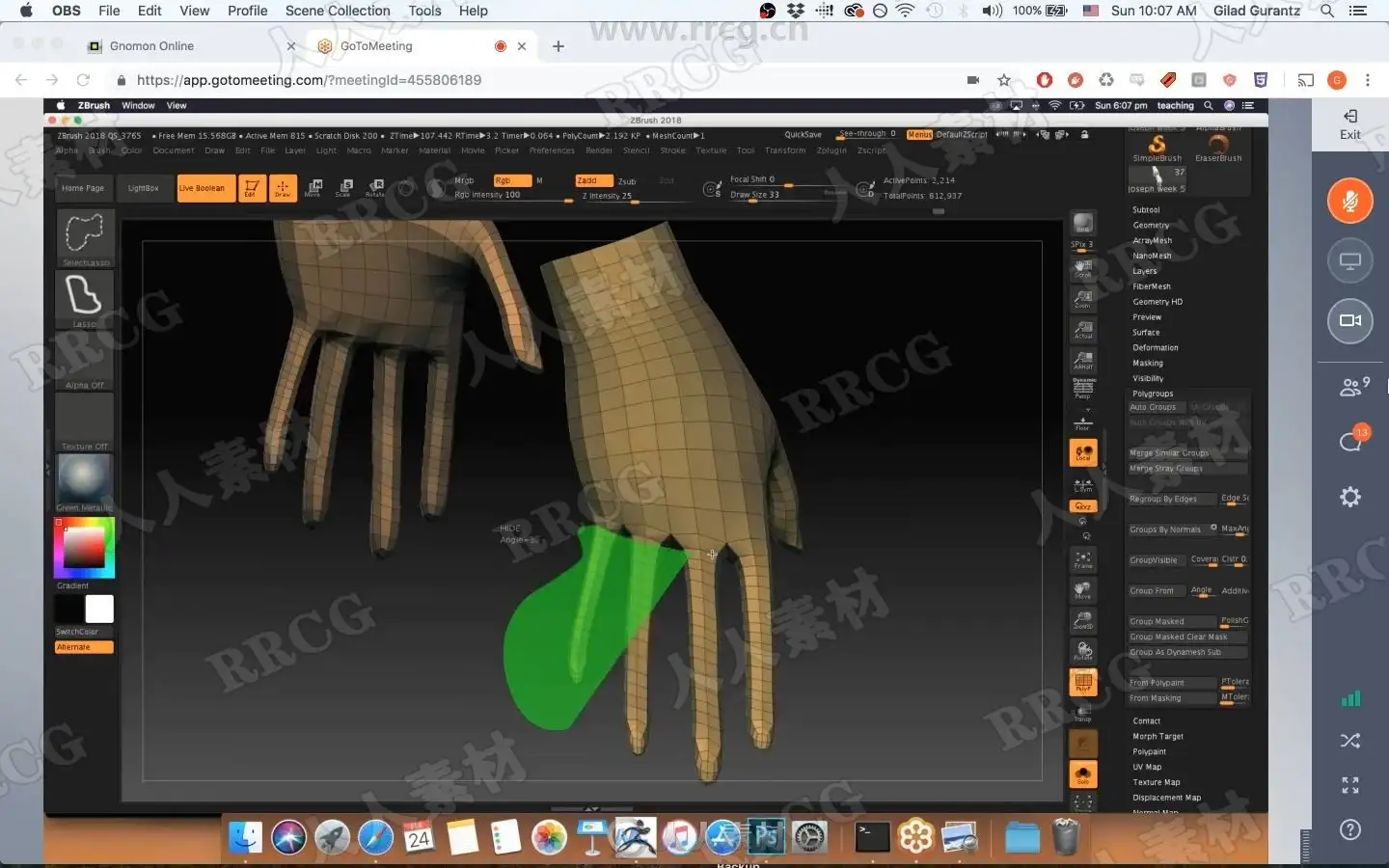The width and height of the screenshot is (1389, 868).
Task: Activate the Draw mode button in ZBrush
Action: click(x=283, y=188)
